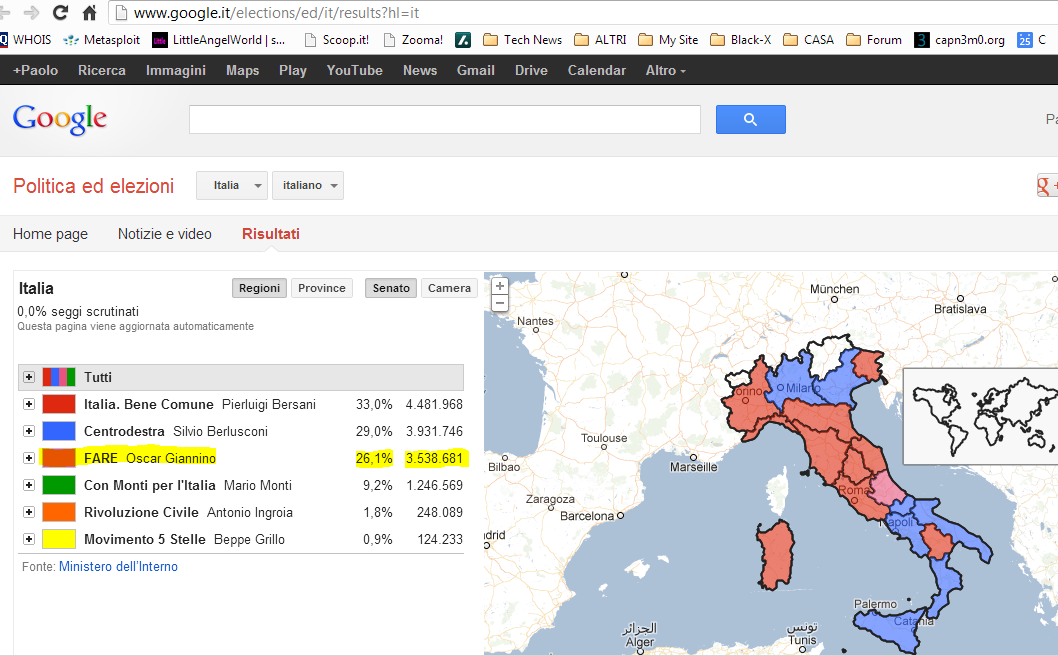Open the CASA bookmark folder

click(x=808, y=40)
